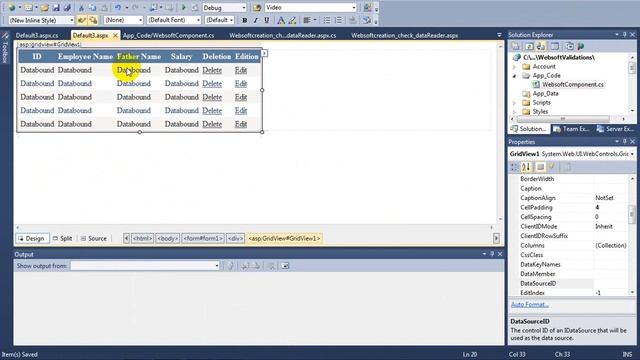Toggle Bold formatting
640x360 pixels.
244,20
